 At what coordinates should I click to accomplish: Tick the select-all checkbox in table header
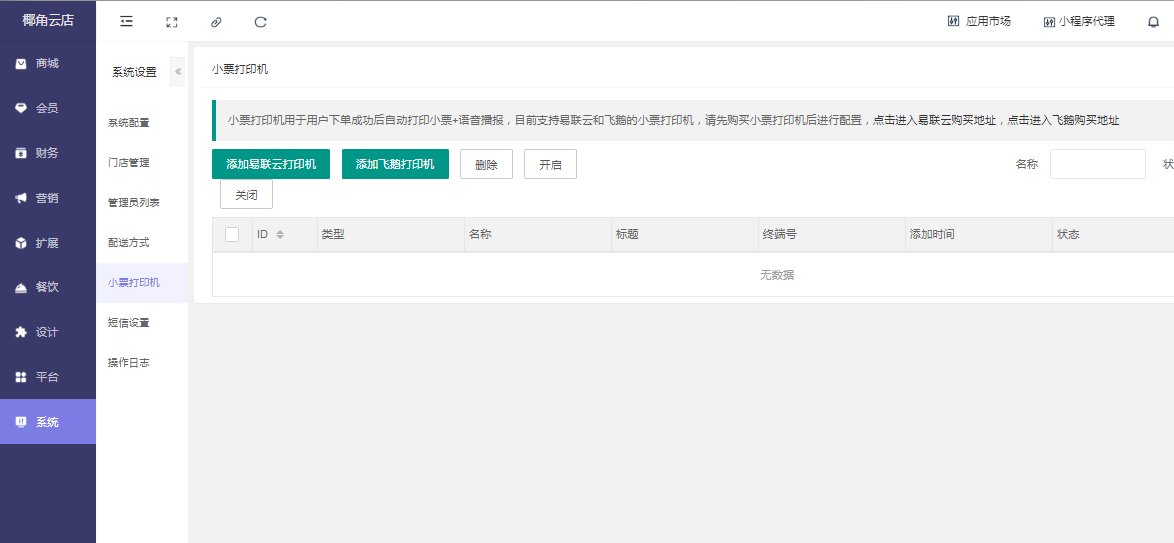point(232,234)
